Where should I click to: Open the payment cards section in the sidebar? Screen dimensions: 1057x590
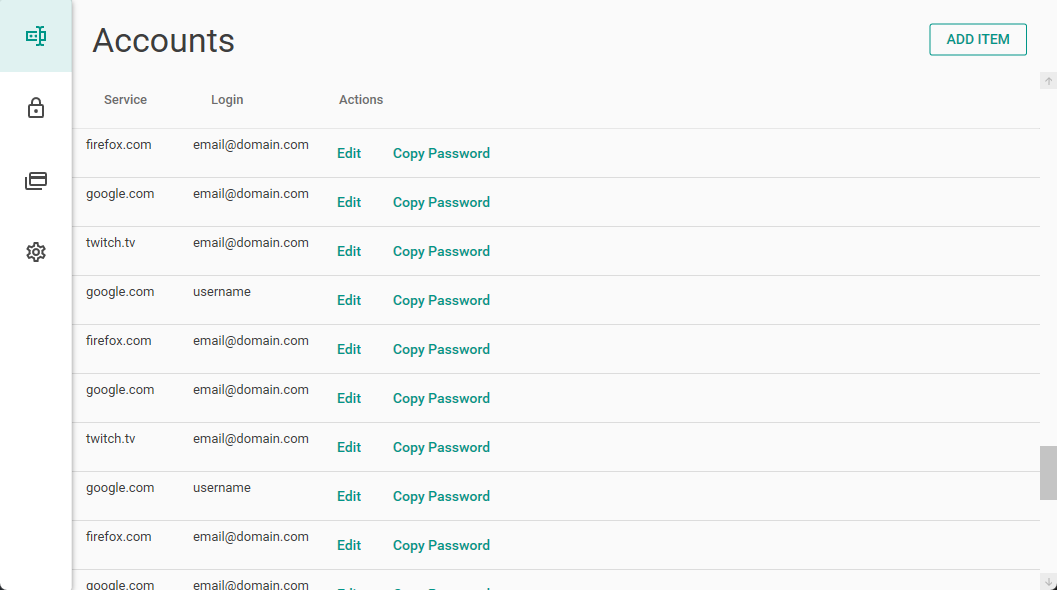point(36,181)
